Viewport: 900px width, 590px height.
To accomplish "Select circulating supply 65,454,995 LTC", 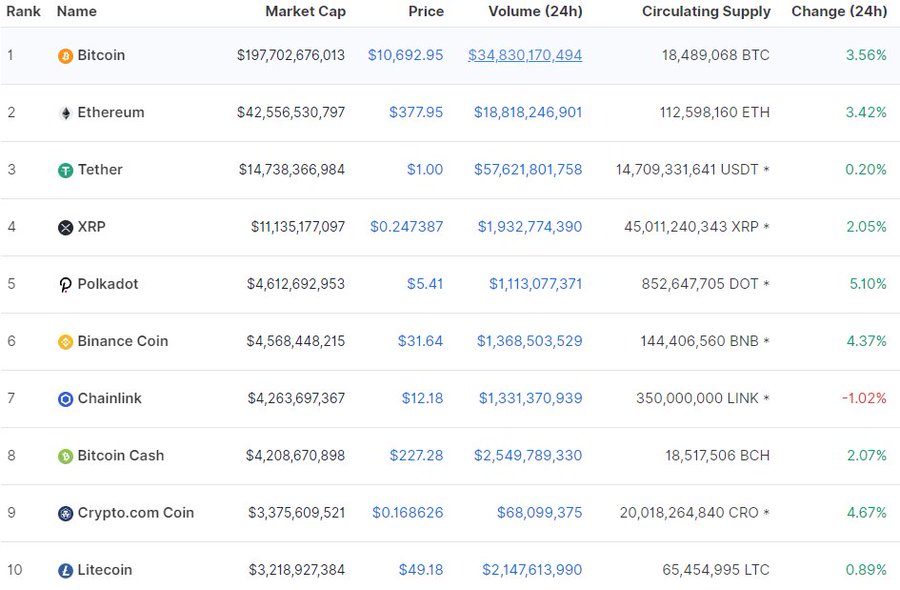I will click(716, 569).
